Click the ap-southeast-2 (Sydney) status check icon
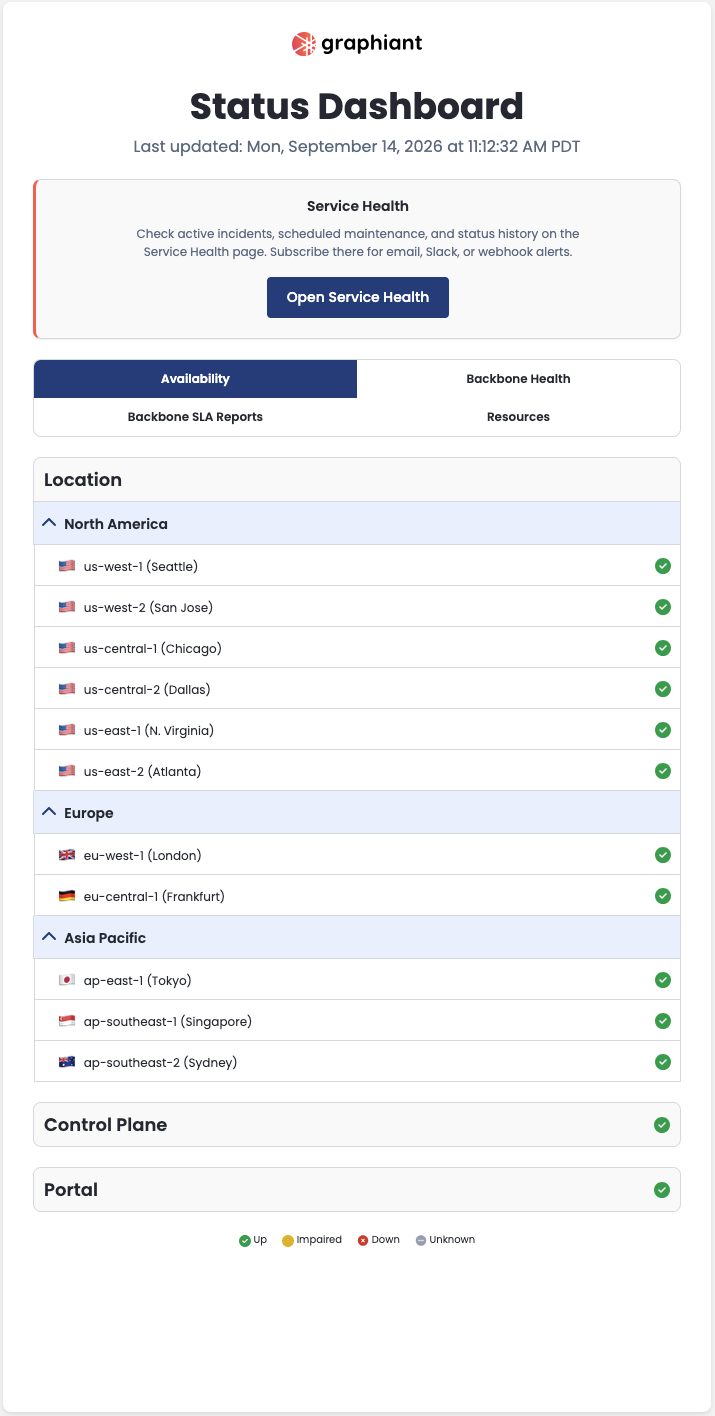 click(662, 1062)
